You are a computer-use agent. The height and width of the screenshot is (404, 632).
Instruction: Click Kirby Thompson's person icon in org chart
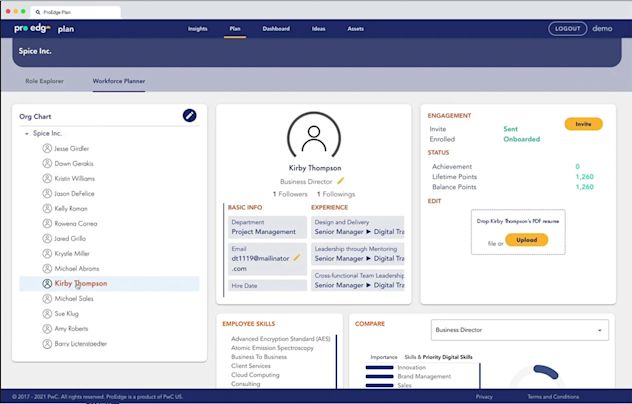click(47, 283)
